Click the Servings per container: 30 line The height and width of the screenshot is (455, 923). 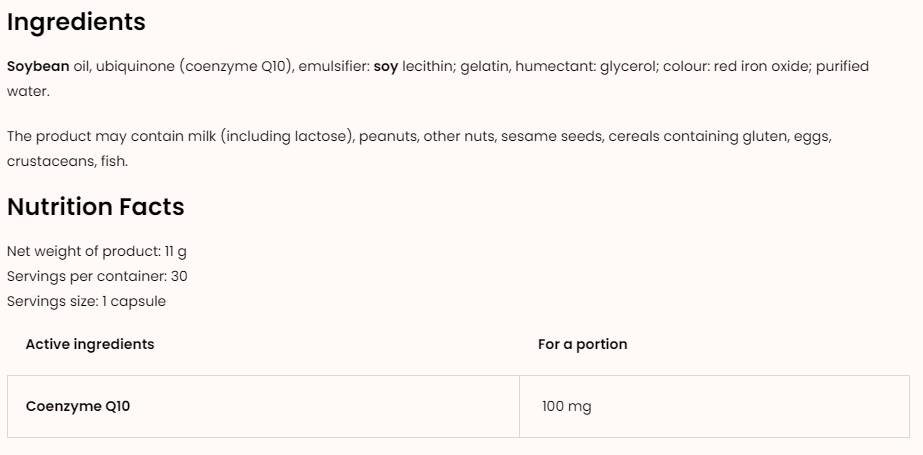(x=97, y=276)
